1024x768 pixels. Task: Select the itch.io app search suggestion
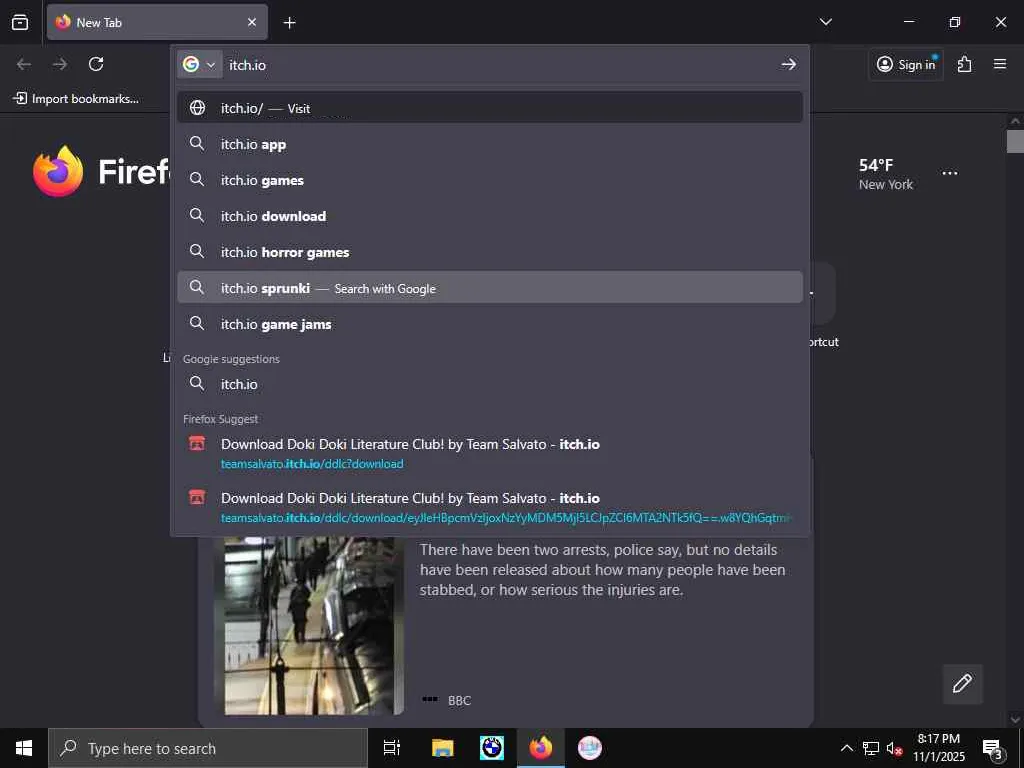[x=490, y=144]
